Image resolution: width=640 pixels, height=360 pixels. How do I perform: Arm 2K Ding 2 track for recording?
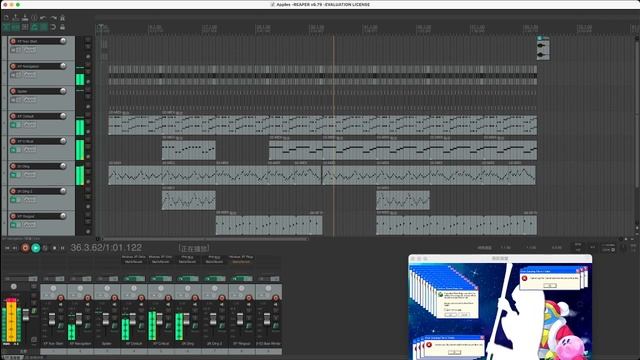13,191
